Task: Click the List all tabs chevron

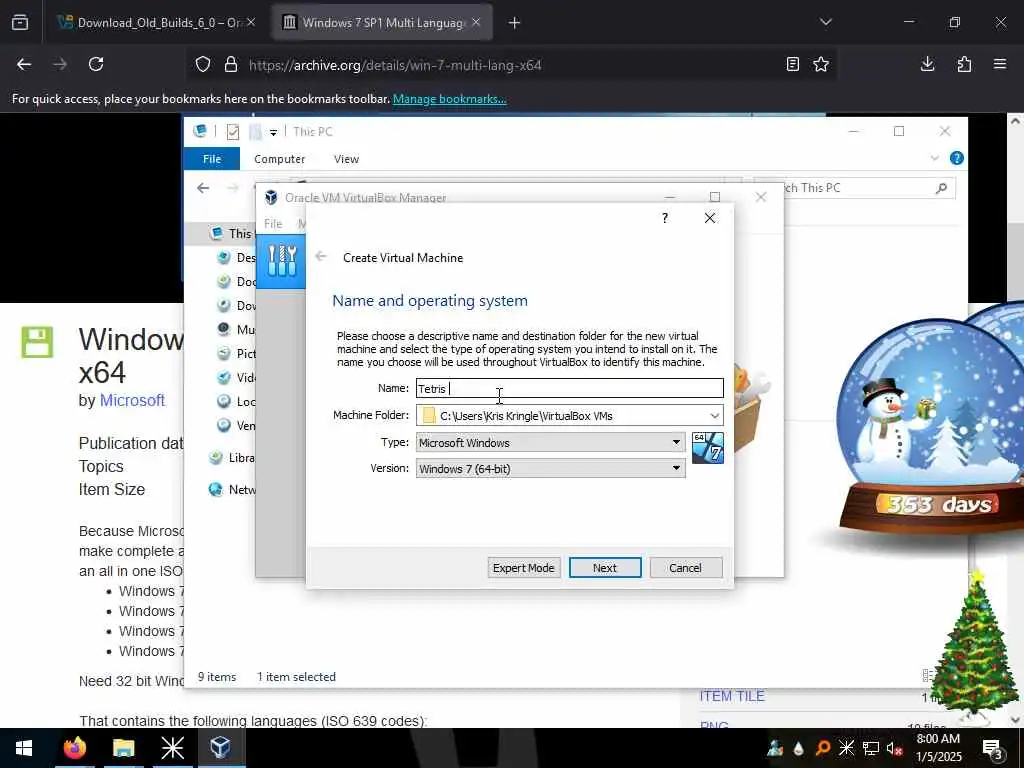Action: pyautogui.click(x=825, y=22)
